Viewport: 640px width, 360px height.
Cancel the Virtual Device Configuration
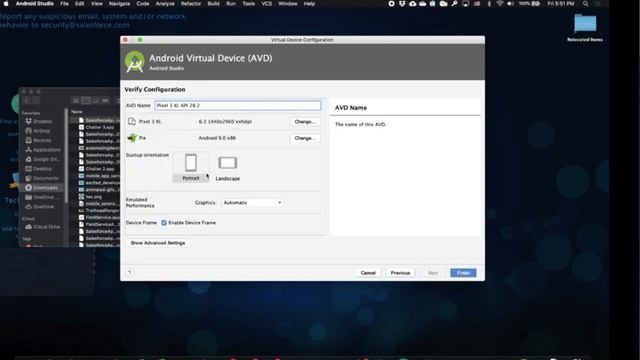coord(368,273)
